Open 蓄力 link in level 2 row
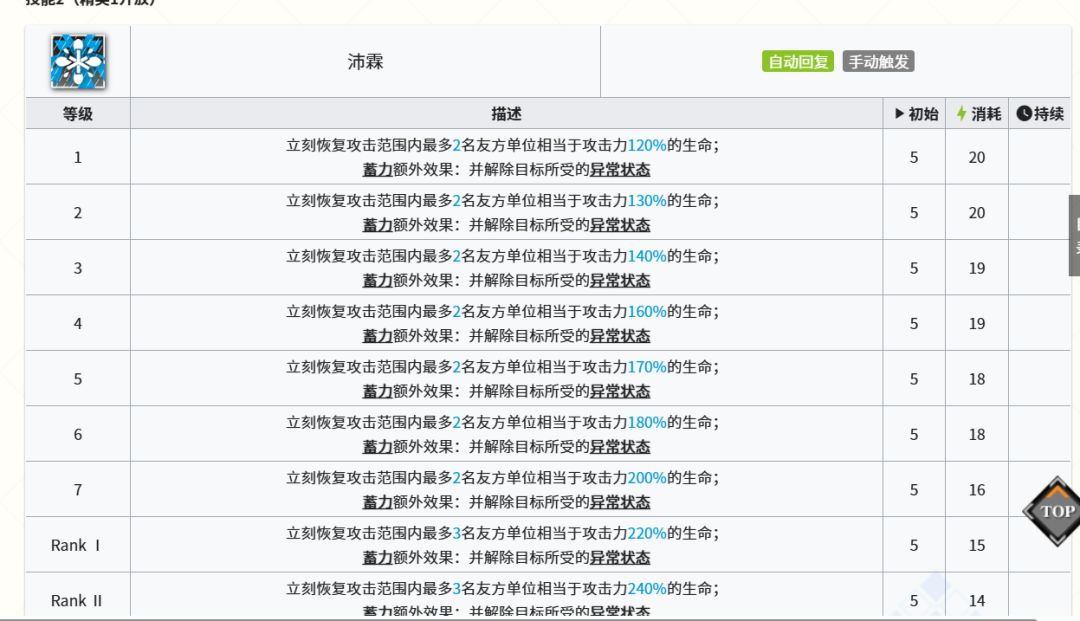Image resolution: width=1080 pixels, height=621 pixels. (377, 225)
